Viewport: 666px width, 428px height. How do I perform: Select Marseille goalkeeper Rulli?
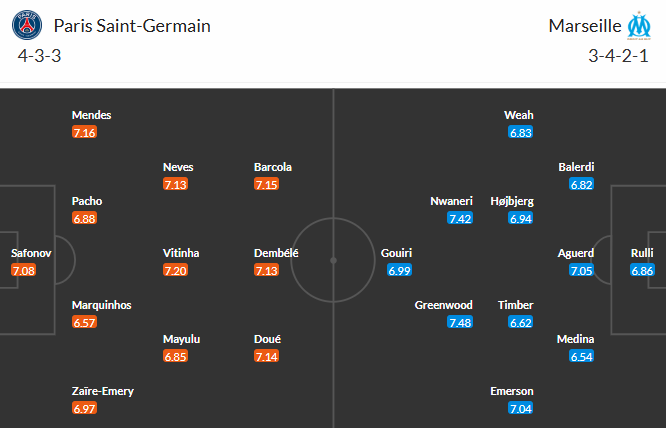642,253
